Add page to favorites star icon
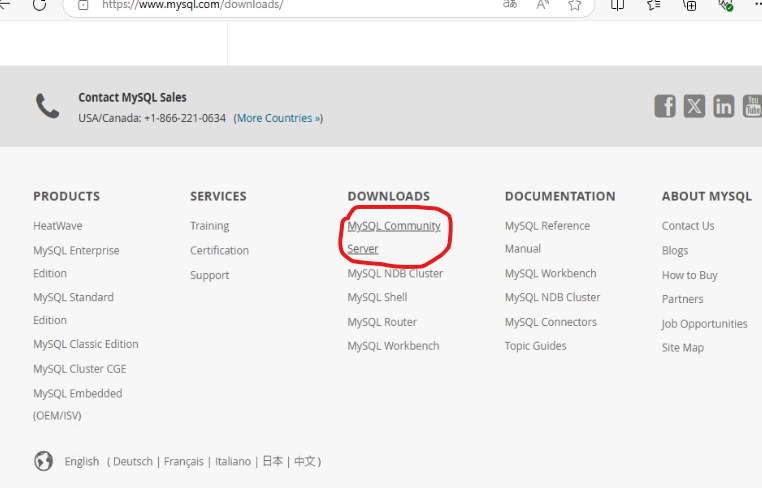 (575, 5)
